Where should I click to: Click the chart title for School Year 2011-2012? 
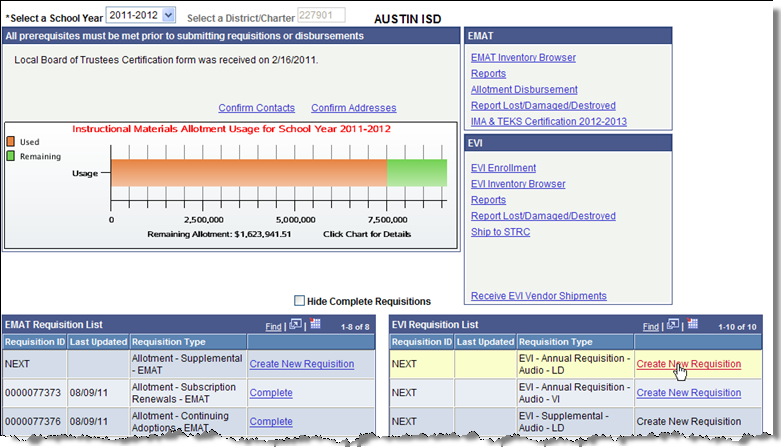click(x=231, y=129)
